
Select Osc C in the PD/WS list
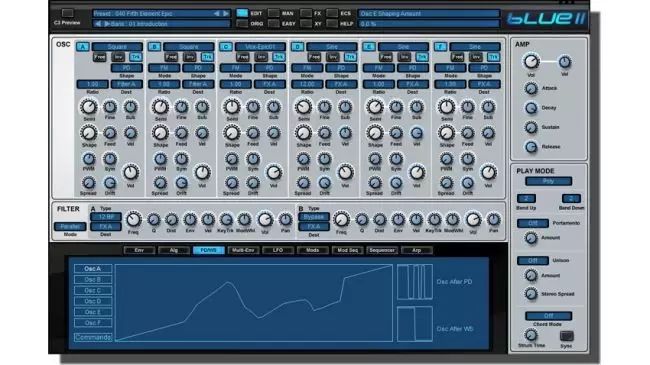tap(93, 290)
